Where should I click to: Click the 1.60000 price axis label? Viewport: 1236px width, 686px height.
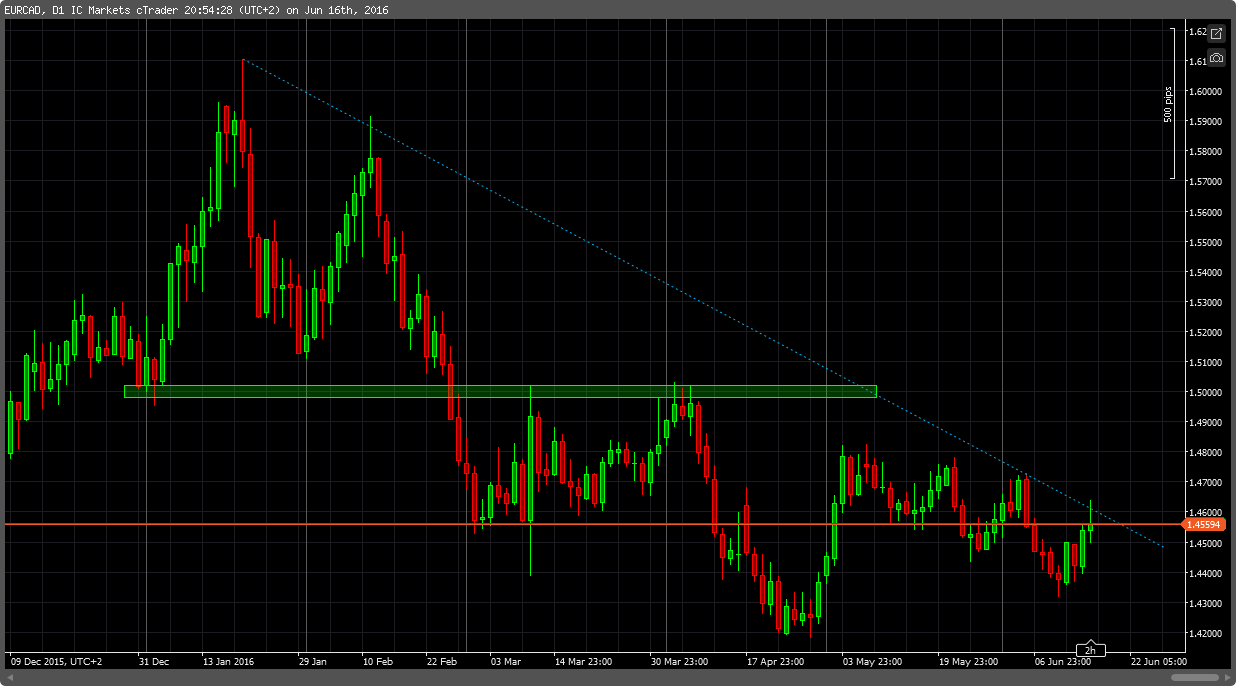tap(1207, 92)
